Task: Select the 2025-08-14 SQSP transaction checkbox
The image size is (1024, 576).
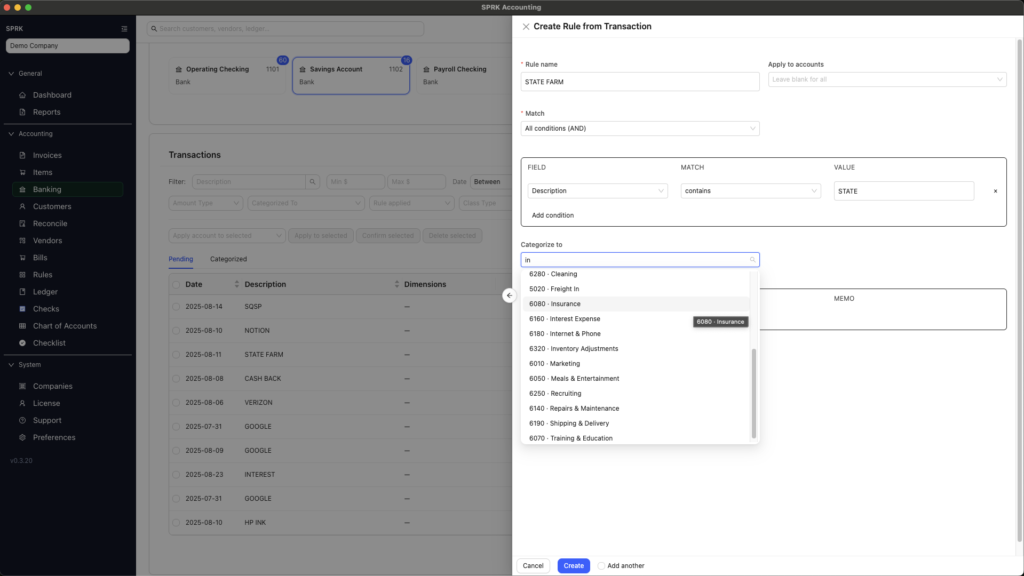Action: click(176, 306)
